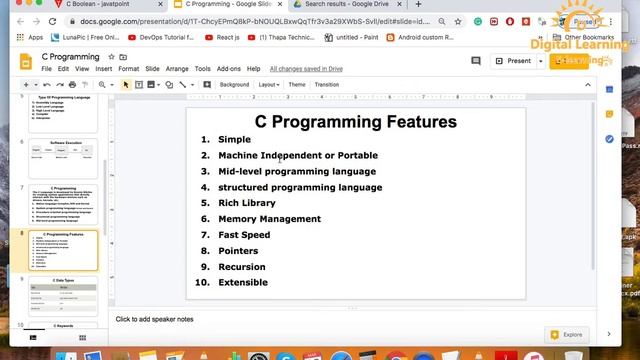Open comment history speech bubble
The width and height of the screenshot is (640, 360).
(476, 61)
